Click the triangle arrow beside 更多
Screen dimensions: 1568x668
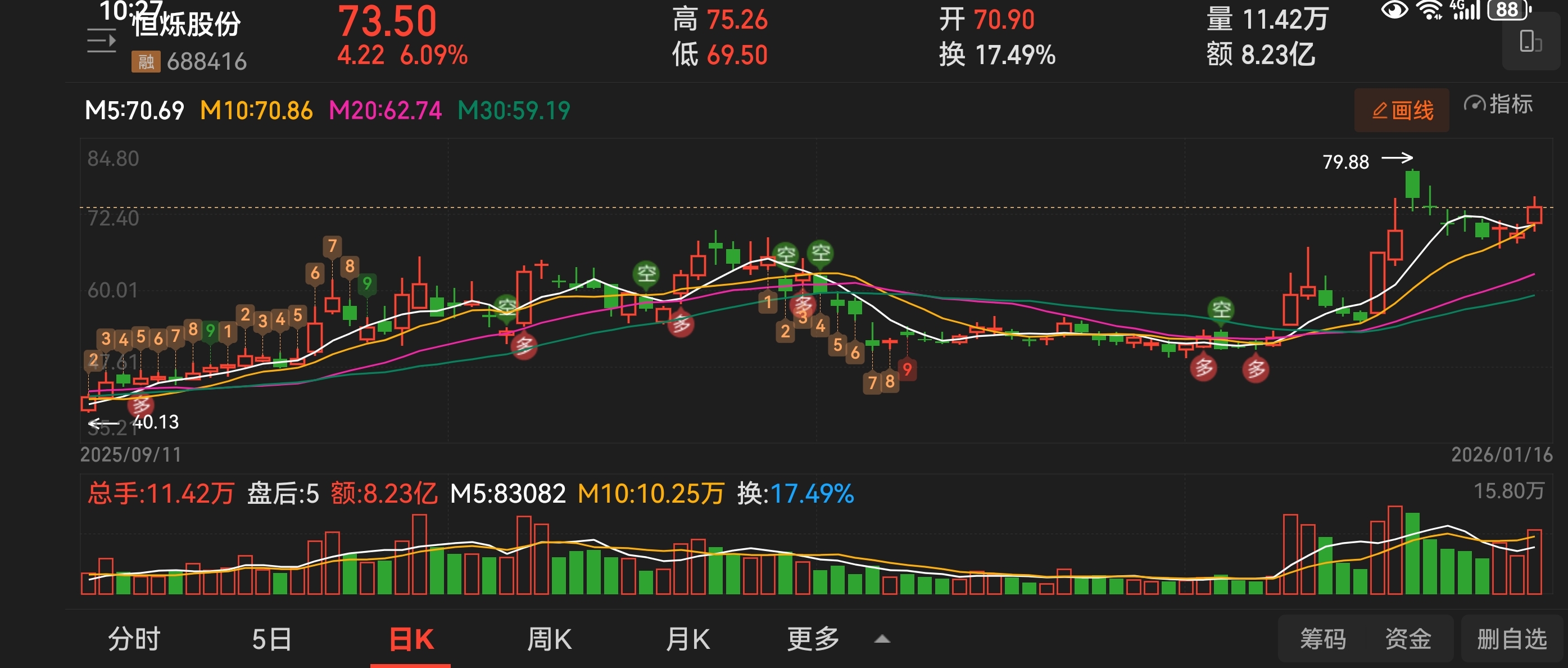coord(882,639)
